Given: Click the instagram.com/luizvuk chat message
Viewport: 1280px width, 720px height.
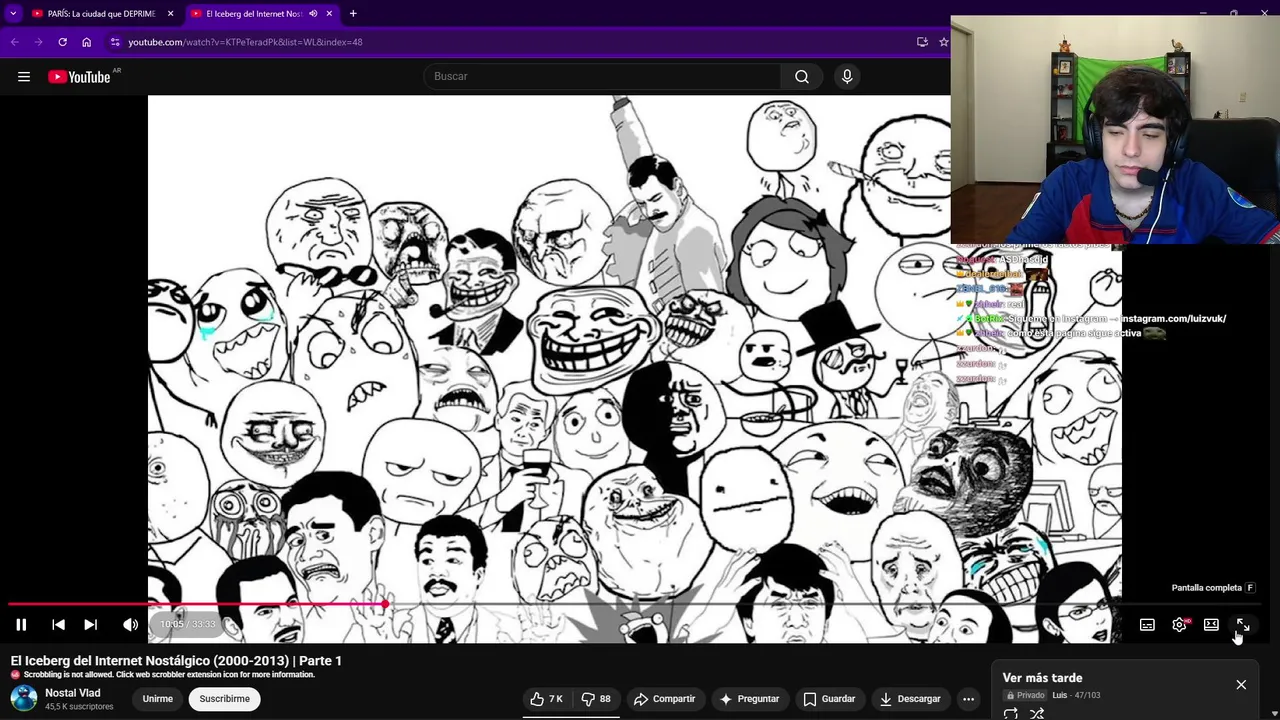Looking at the screenshot, I should coord(1090,319).
